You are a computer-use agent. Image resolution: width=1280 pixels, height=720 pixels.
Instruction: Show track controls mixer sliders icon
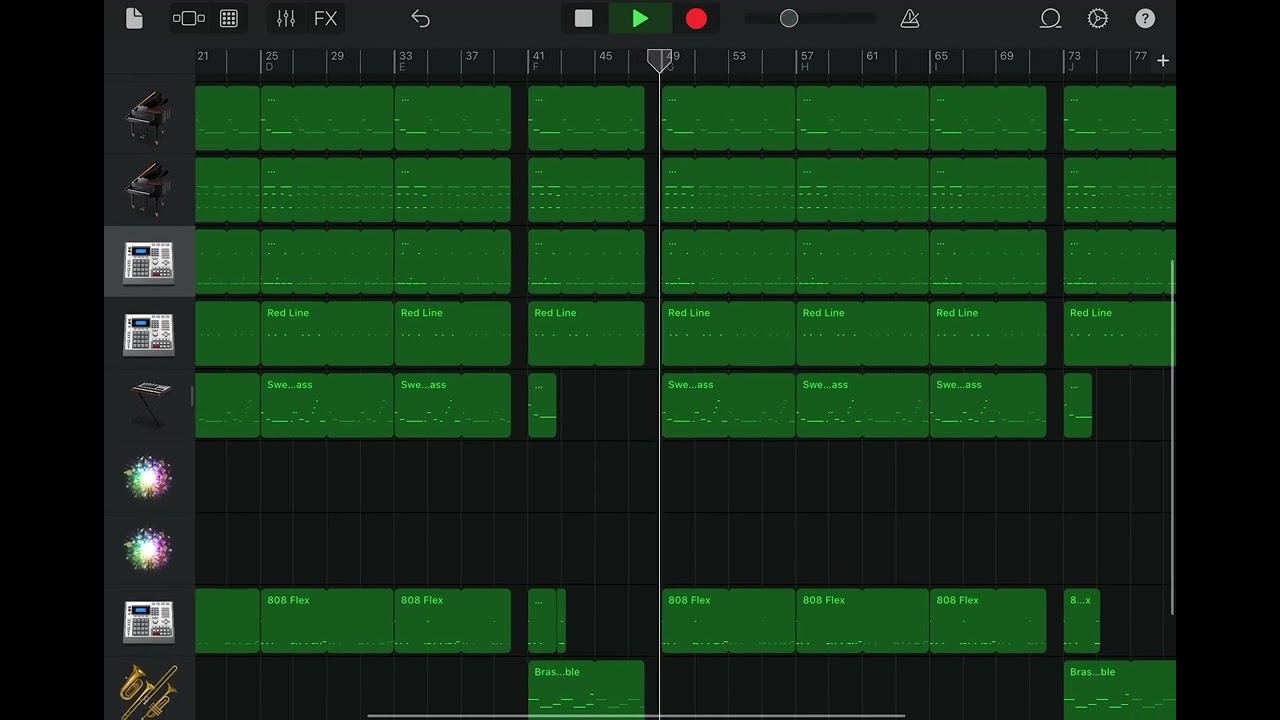pos(286,19)
